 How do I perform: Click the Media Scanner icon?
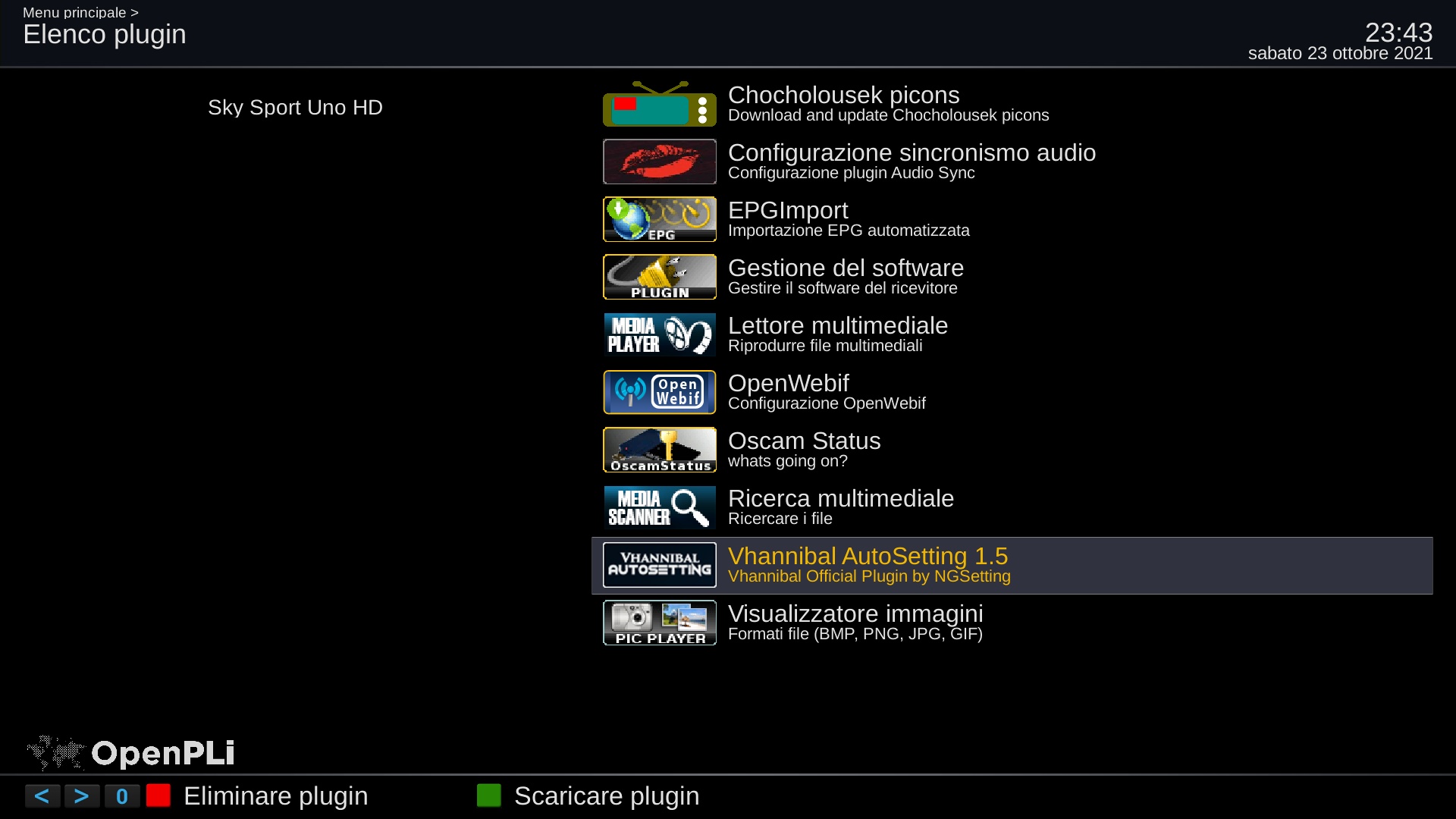click(x=660, y=507)
